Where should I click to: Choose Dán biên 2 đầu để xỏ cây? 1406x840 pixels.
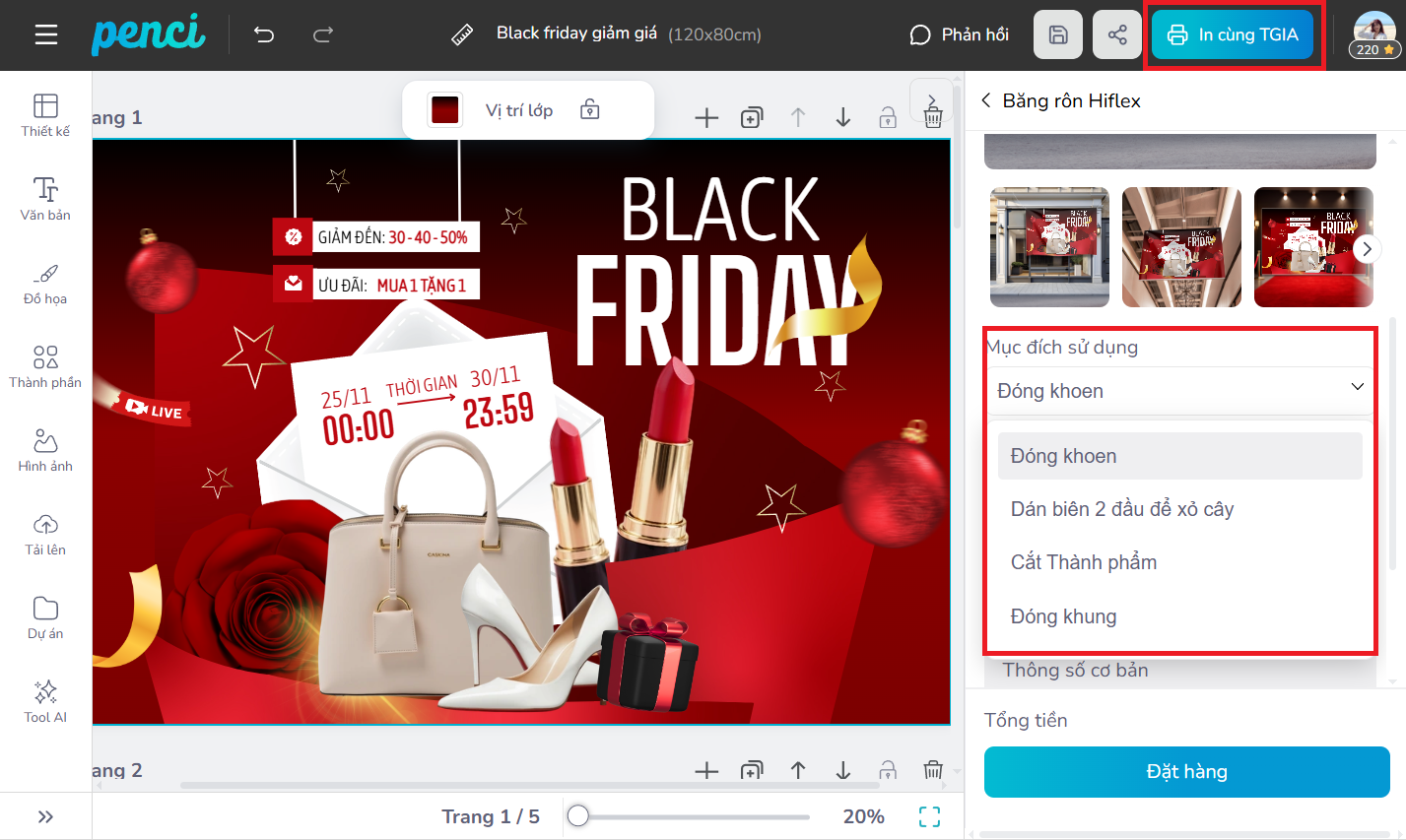click(1121, 509)
